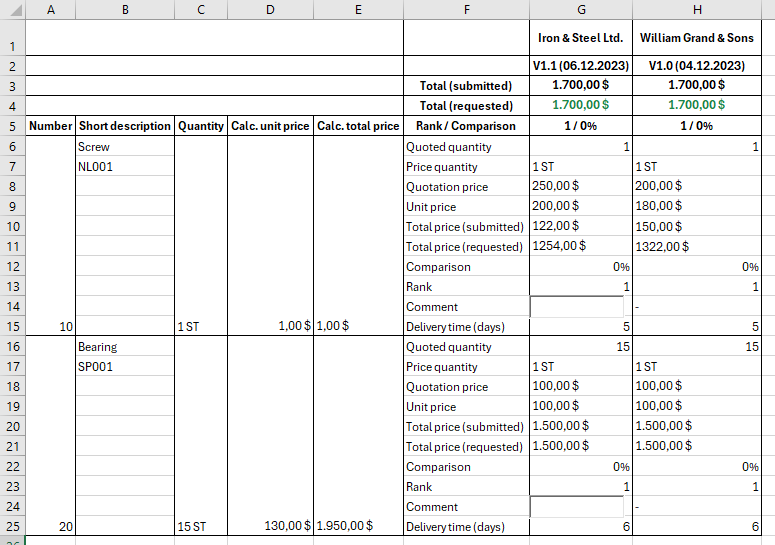Select row 5 header
Screen dimensions: 775x545
click(x=12, y=126)
